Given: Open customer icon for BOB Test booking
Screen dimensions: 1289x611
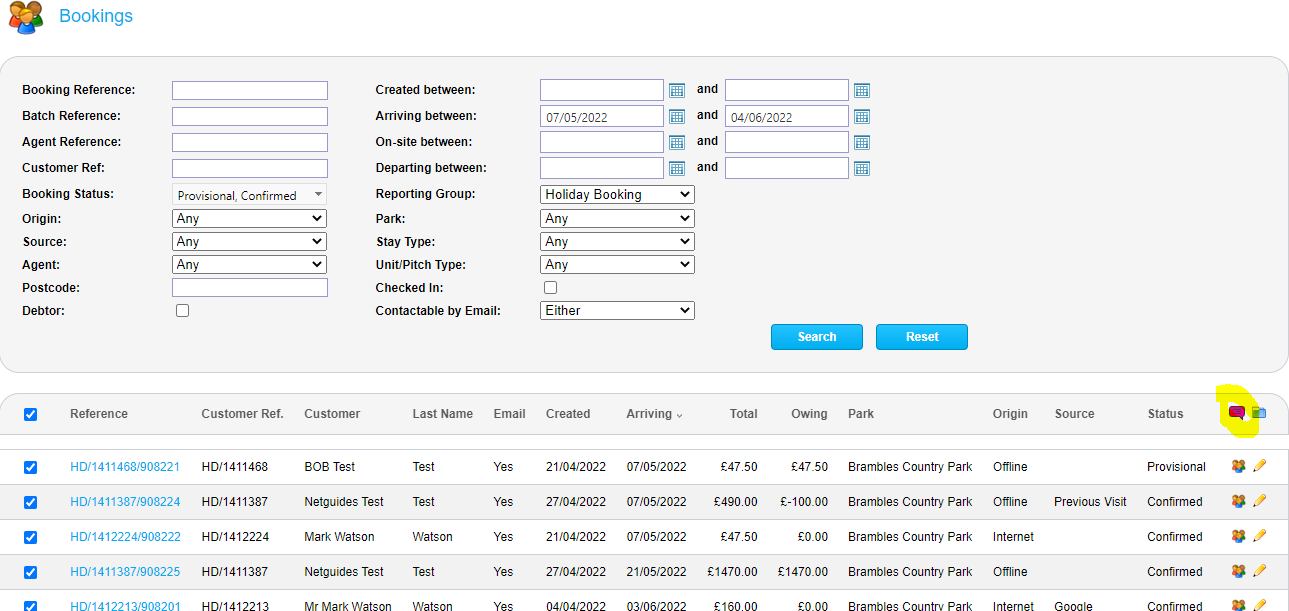Looking at the screenshot, I should (1238, 466).
